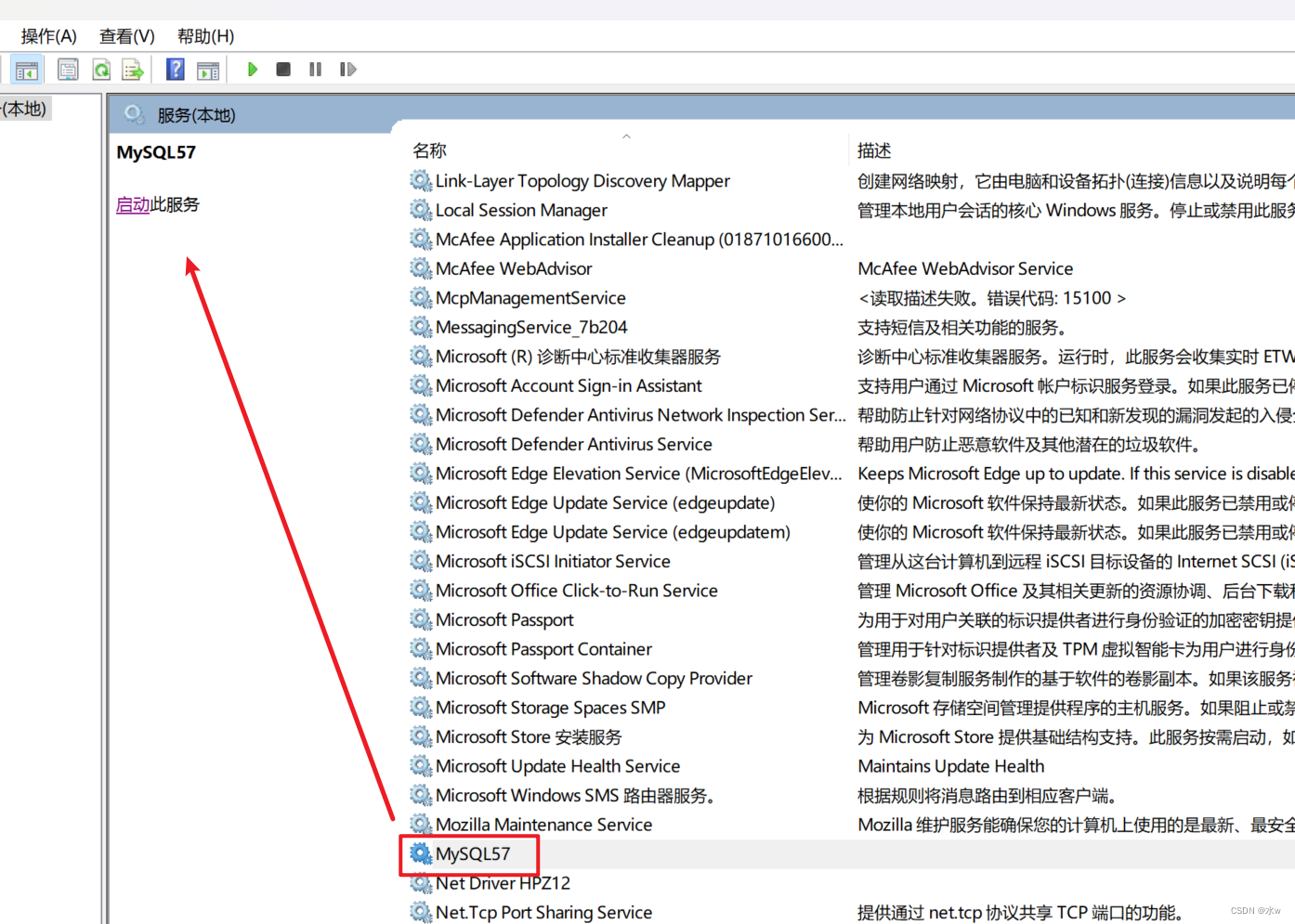Click gear icon of Mozilla Maintenance Service
The image size is (1295, 924).
pyautogui.click(x=421, y=825)
